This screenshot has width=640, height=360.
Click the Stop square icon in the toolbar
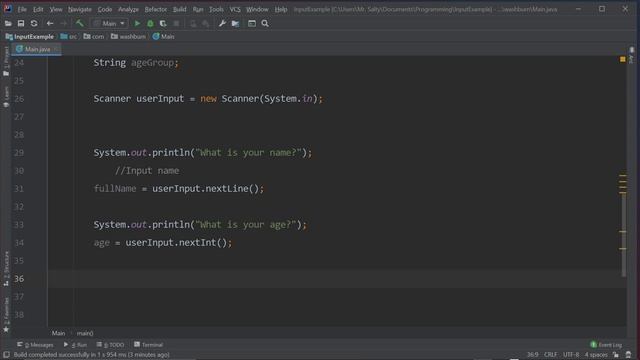click(176, 24)
